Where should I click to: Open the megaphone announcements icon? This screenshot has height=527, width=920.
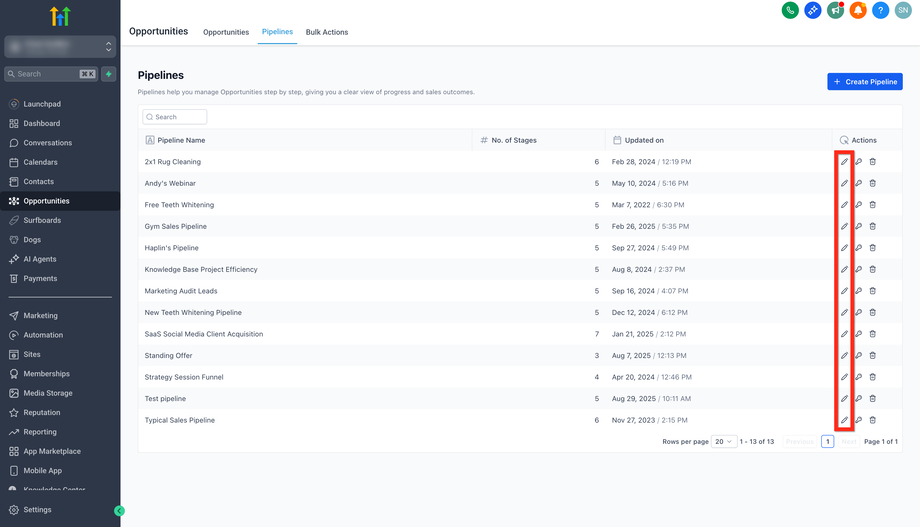835,10
